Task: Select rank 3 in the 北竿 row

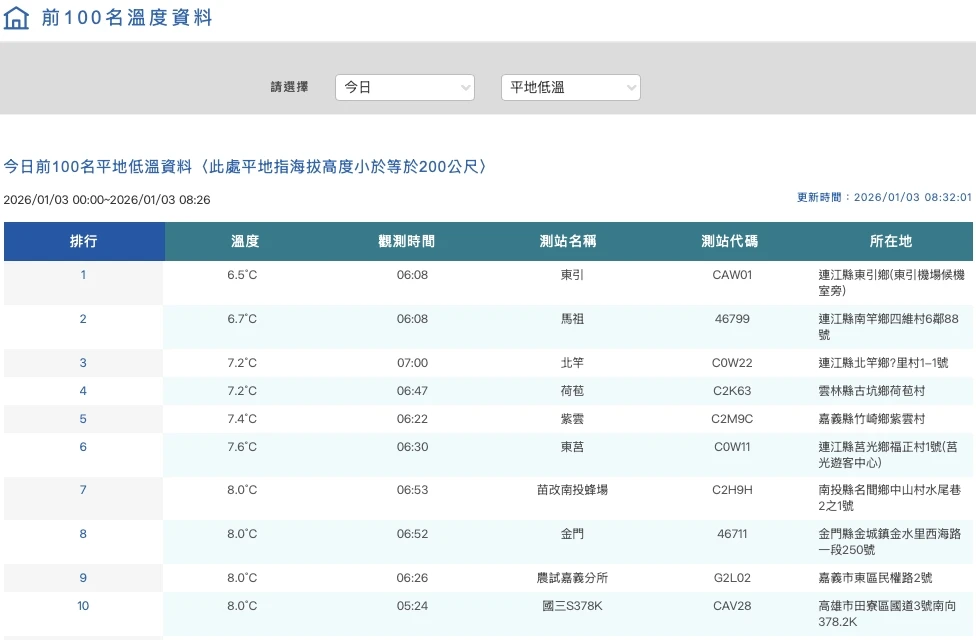Action: point(84,363)
